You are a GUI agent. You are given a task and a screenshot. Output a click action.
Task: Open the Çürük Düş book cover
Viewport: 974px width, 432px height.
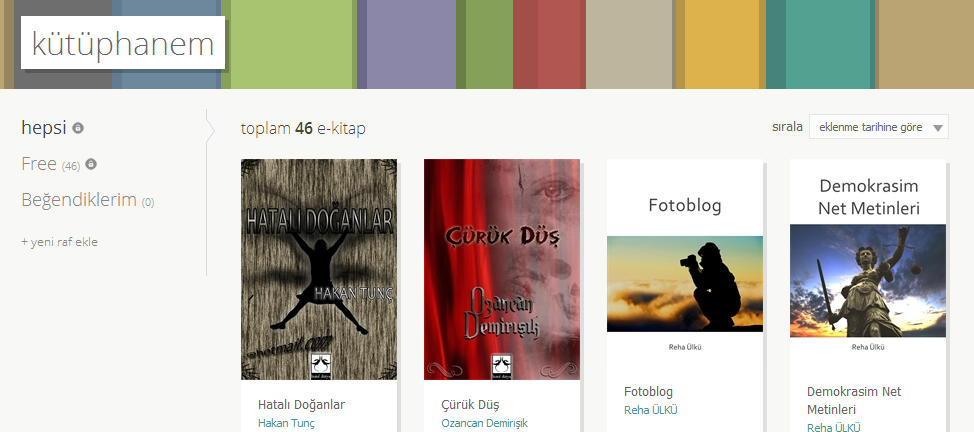(502, 269)
